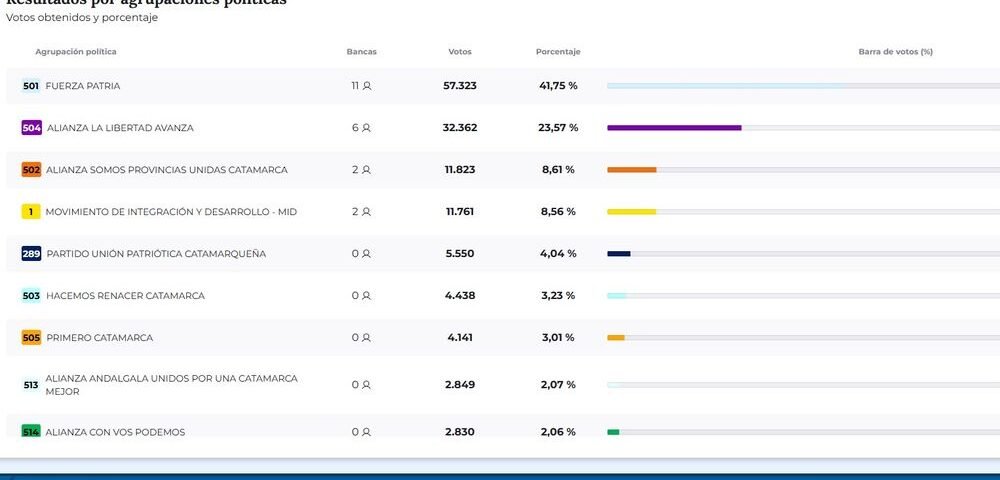Open Partido Unión Patriótica Catamarqueña entry
This screenshot has width=1000, height=480.
(x=156, y=254)
